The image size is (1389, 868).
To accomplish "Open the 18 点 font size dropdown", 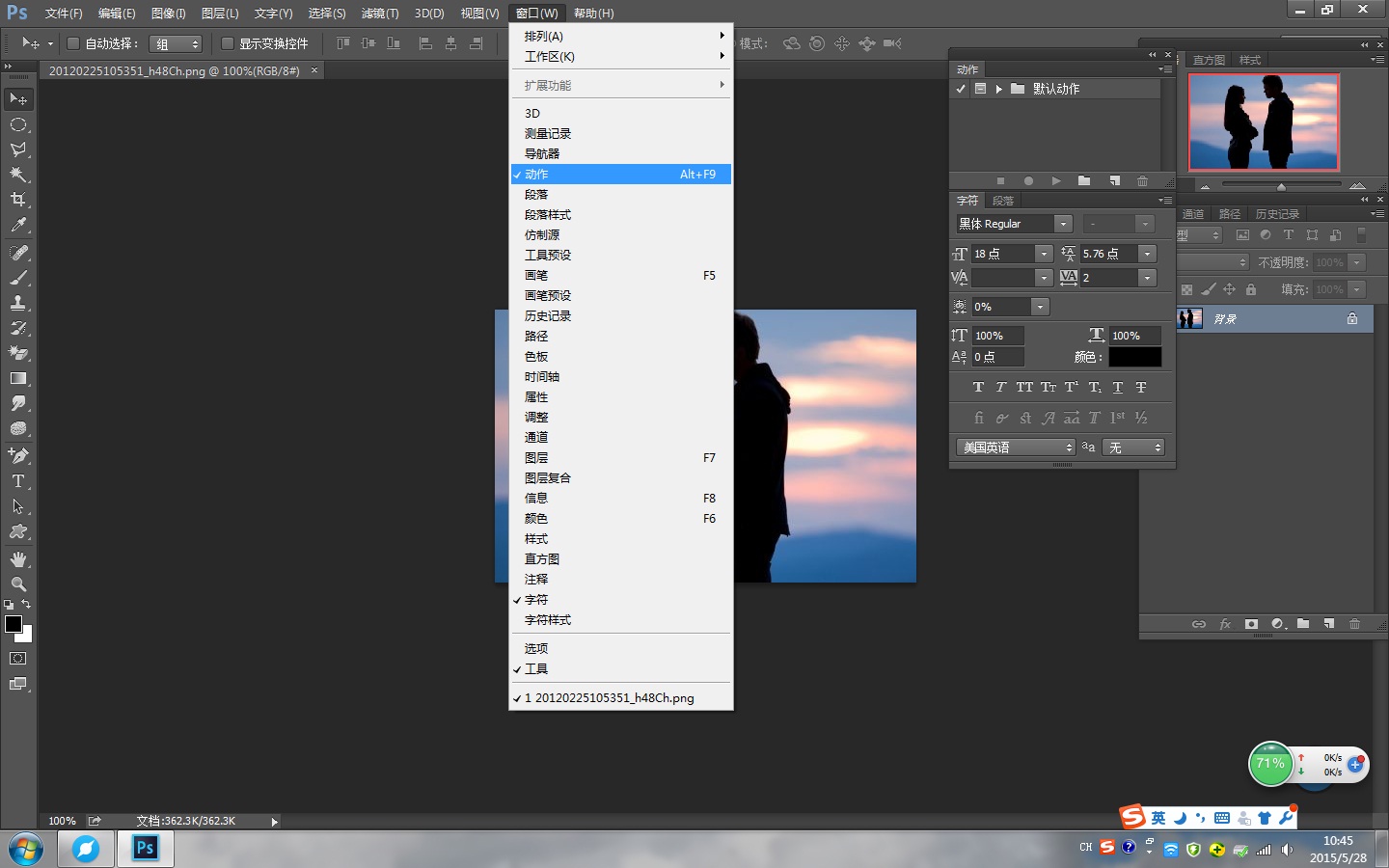I will point(1044,254).
